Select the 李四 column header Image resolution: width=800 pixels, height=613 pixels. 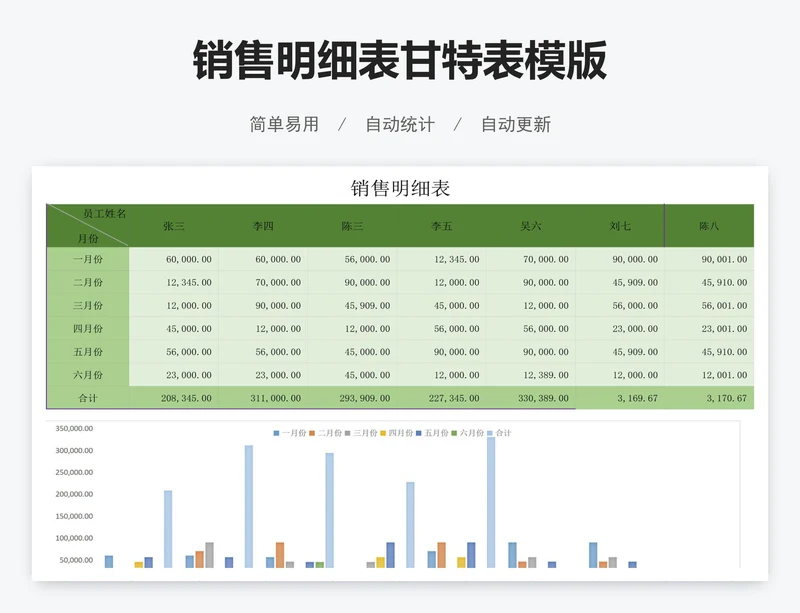tap(263, 226)
